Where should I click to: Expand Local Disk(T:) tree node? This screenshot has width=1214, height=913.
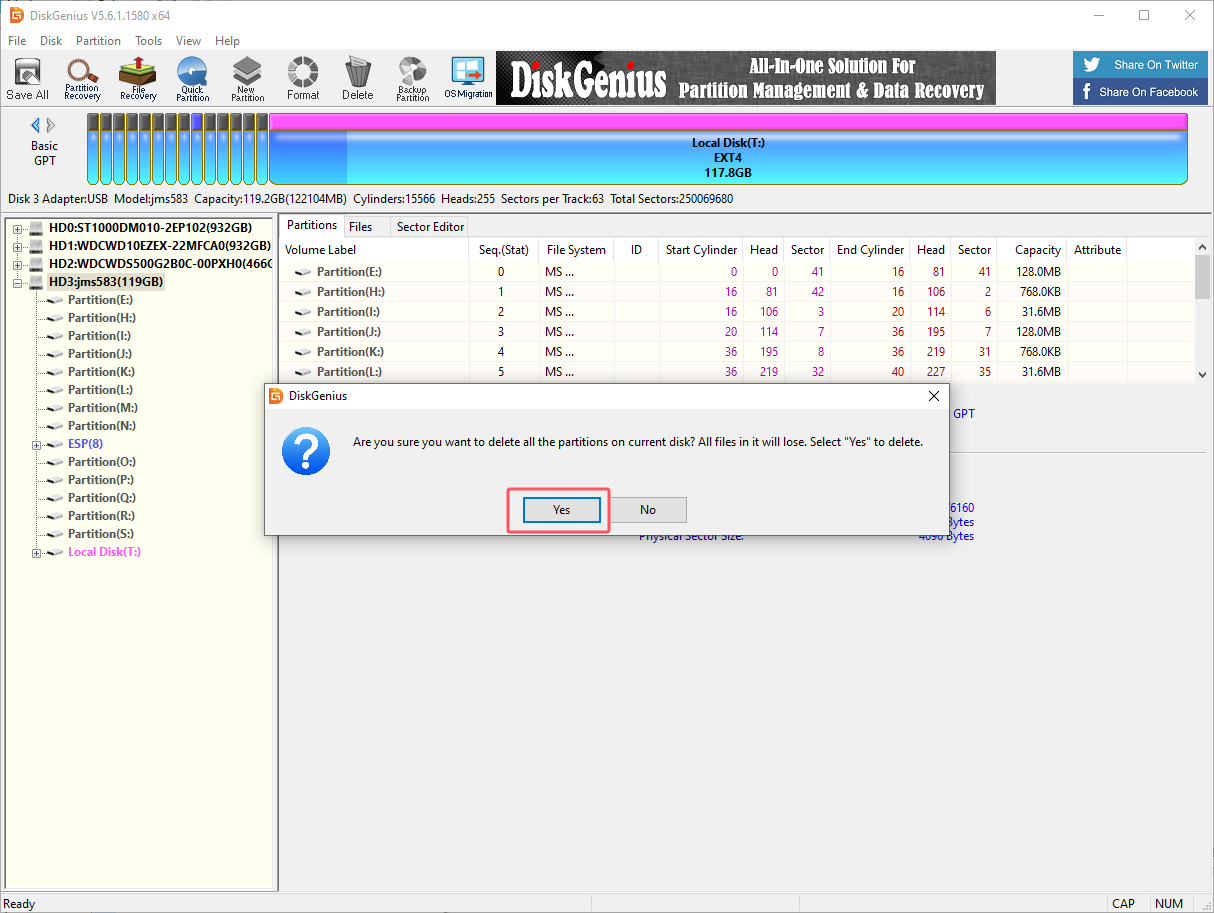coord(37,553)
